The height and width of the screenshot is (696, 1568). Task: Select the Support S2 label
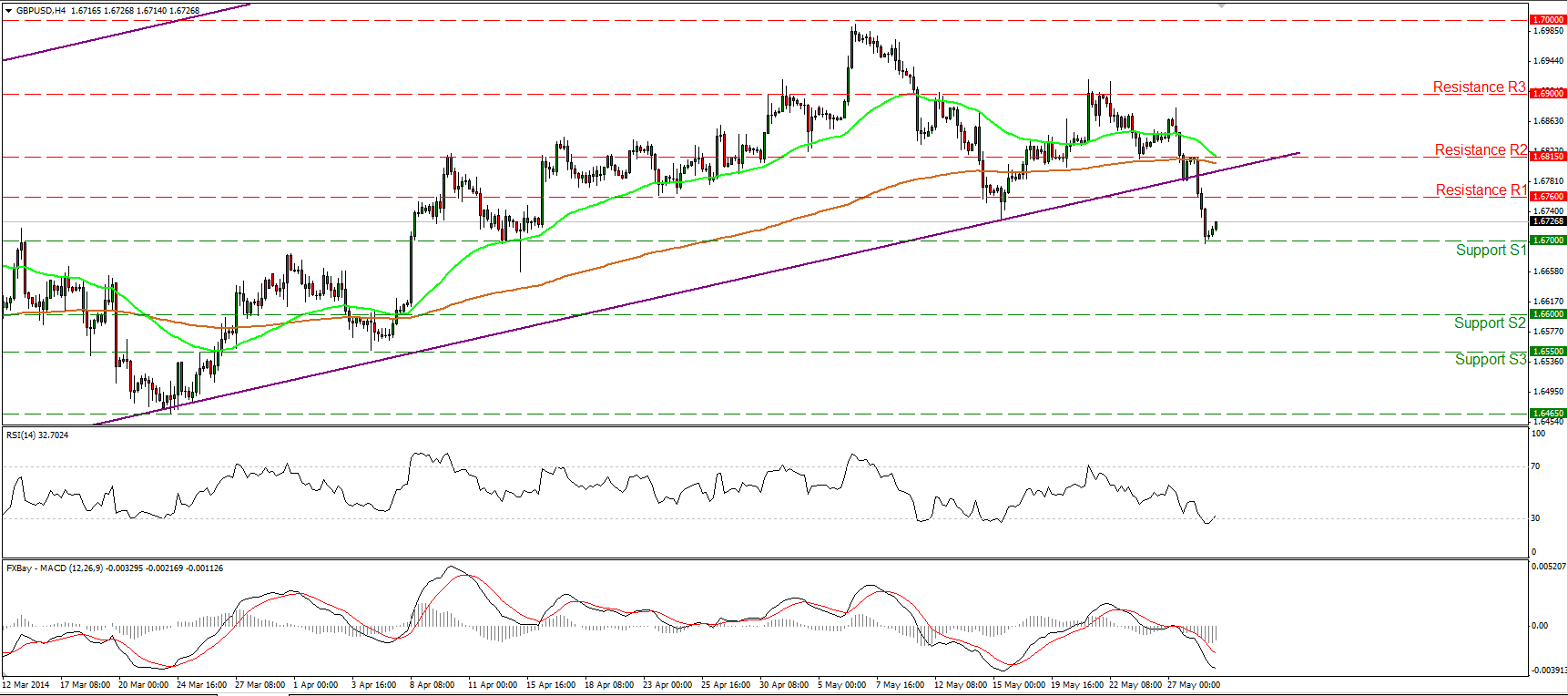(1490, 322)
